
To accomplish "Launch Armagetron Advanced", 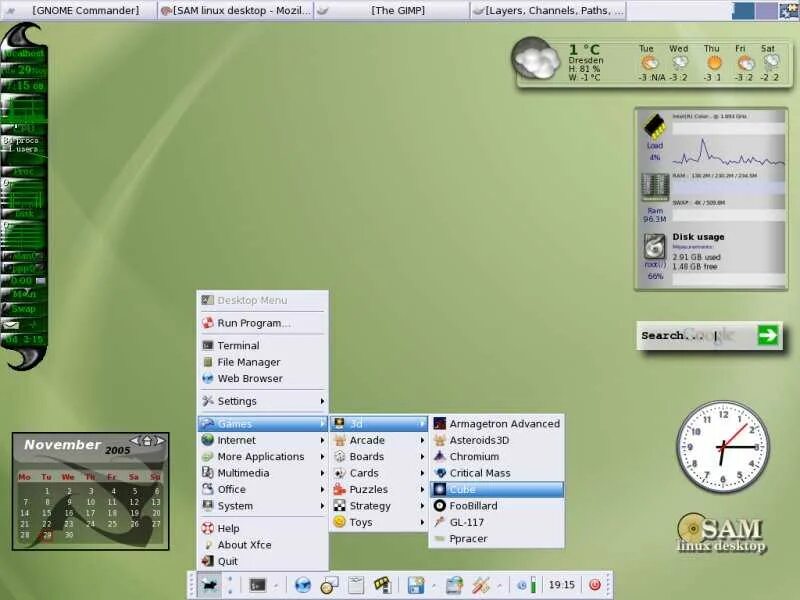I will coord(497,423).
